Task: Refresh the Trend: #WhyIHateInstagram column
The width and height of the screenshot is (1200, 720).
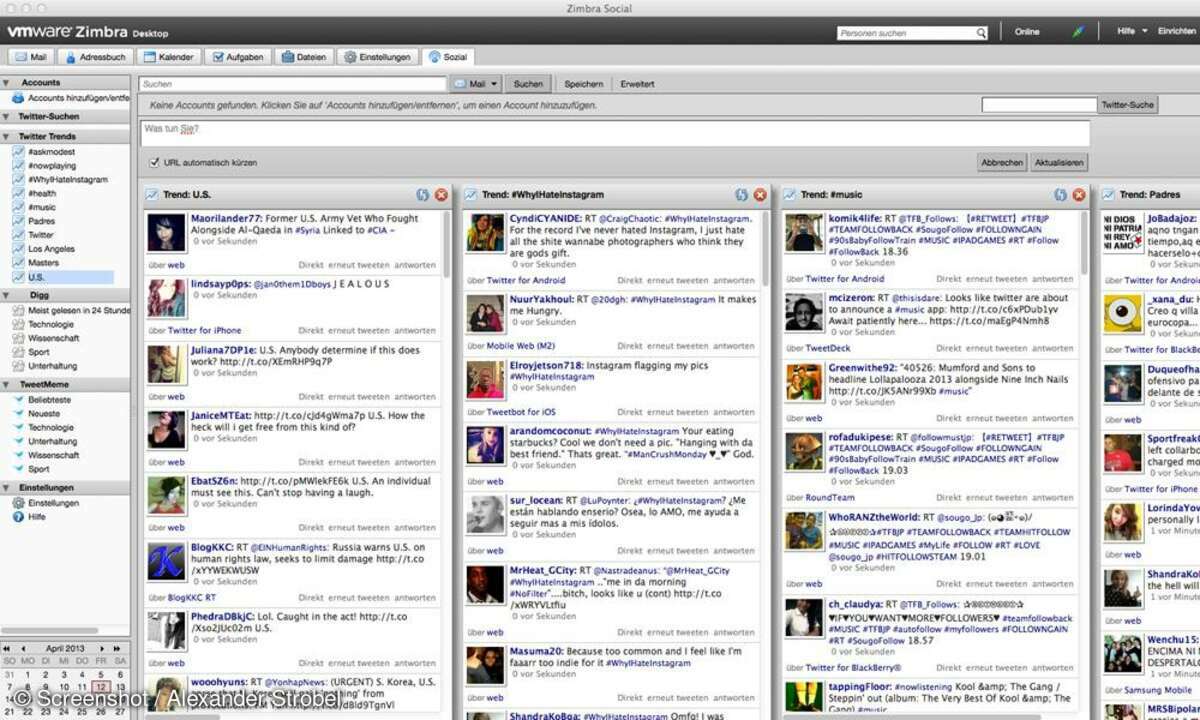Action: pos(741,194)
